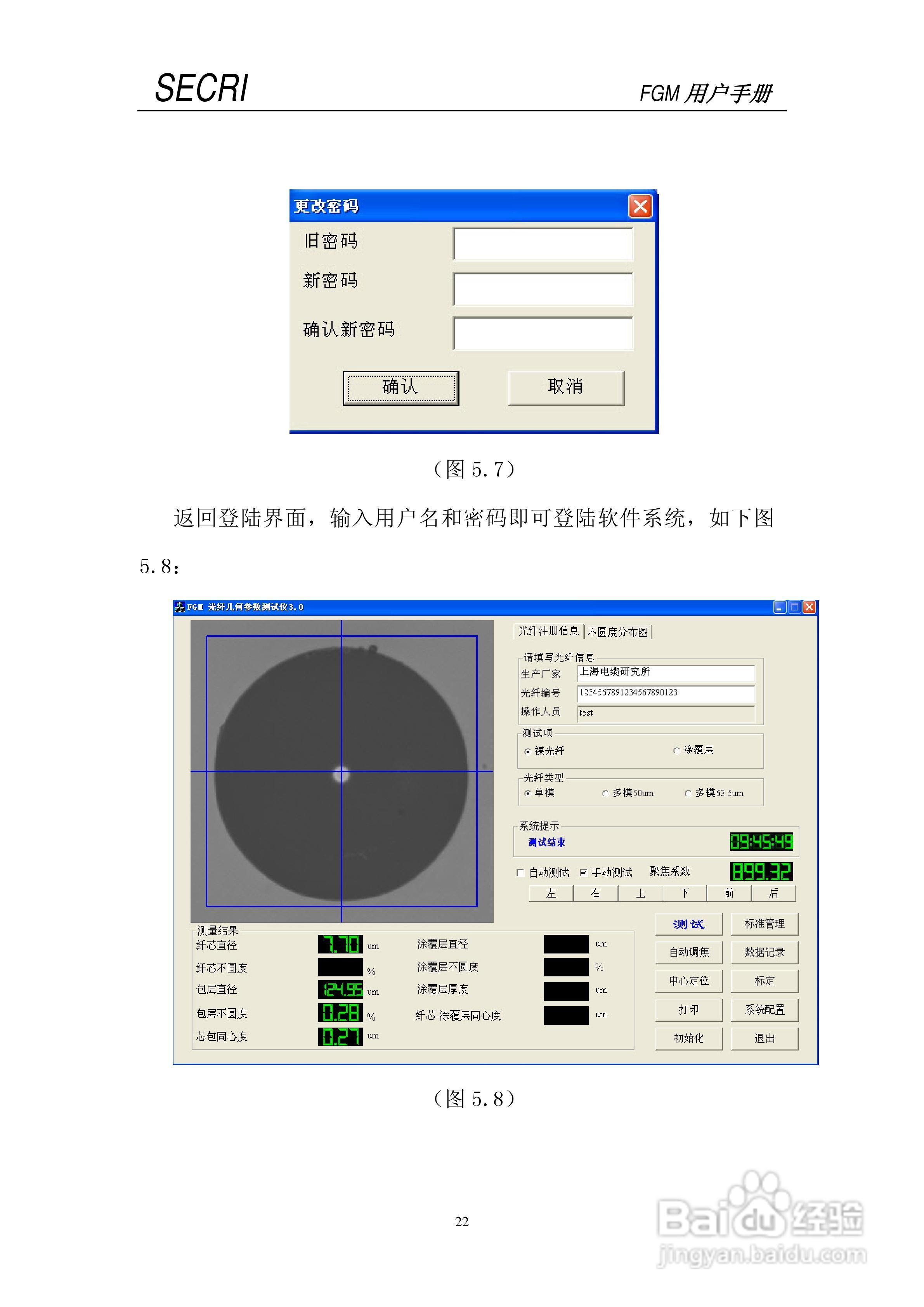The height and width of the screenshot is (1307, 924).
Task: Select the 涂覆层 radio option
Action: 676,750
